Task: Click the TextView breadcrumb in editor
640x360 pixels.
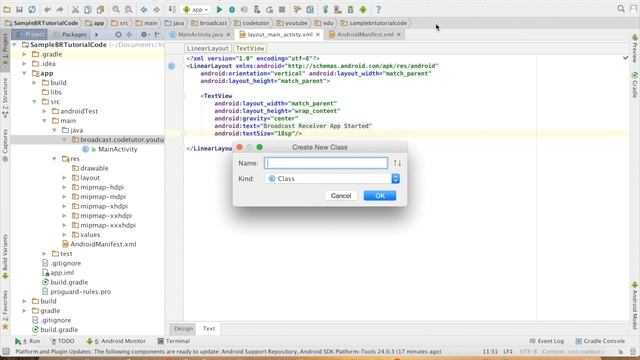Action: (250, 48)
